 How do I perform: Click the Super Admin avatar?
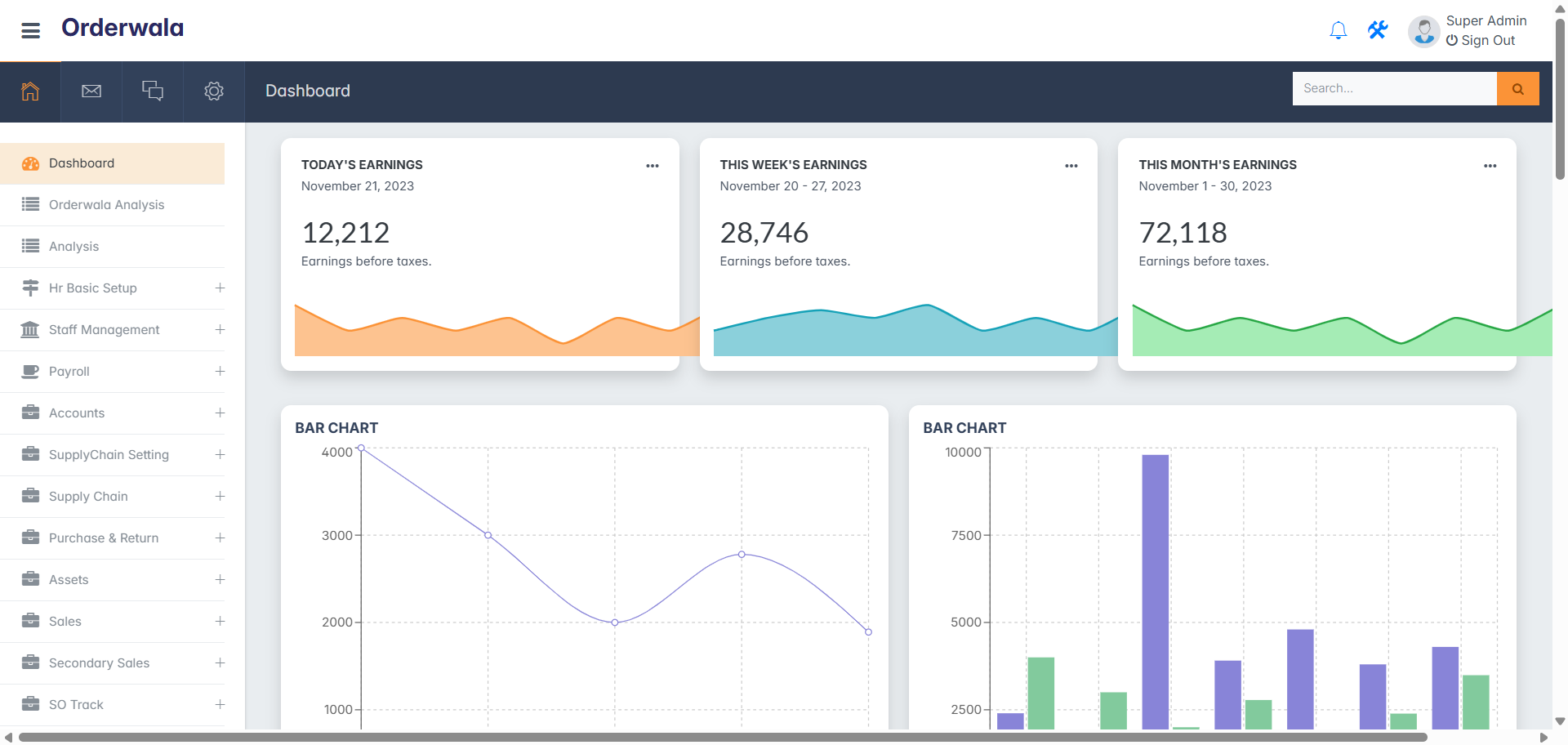point(1423,32)
